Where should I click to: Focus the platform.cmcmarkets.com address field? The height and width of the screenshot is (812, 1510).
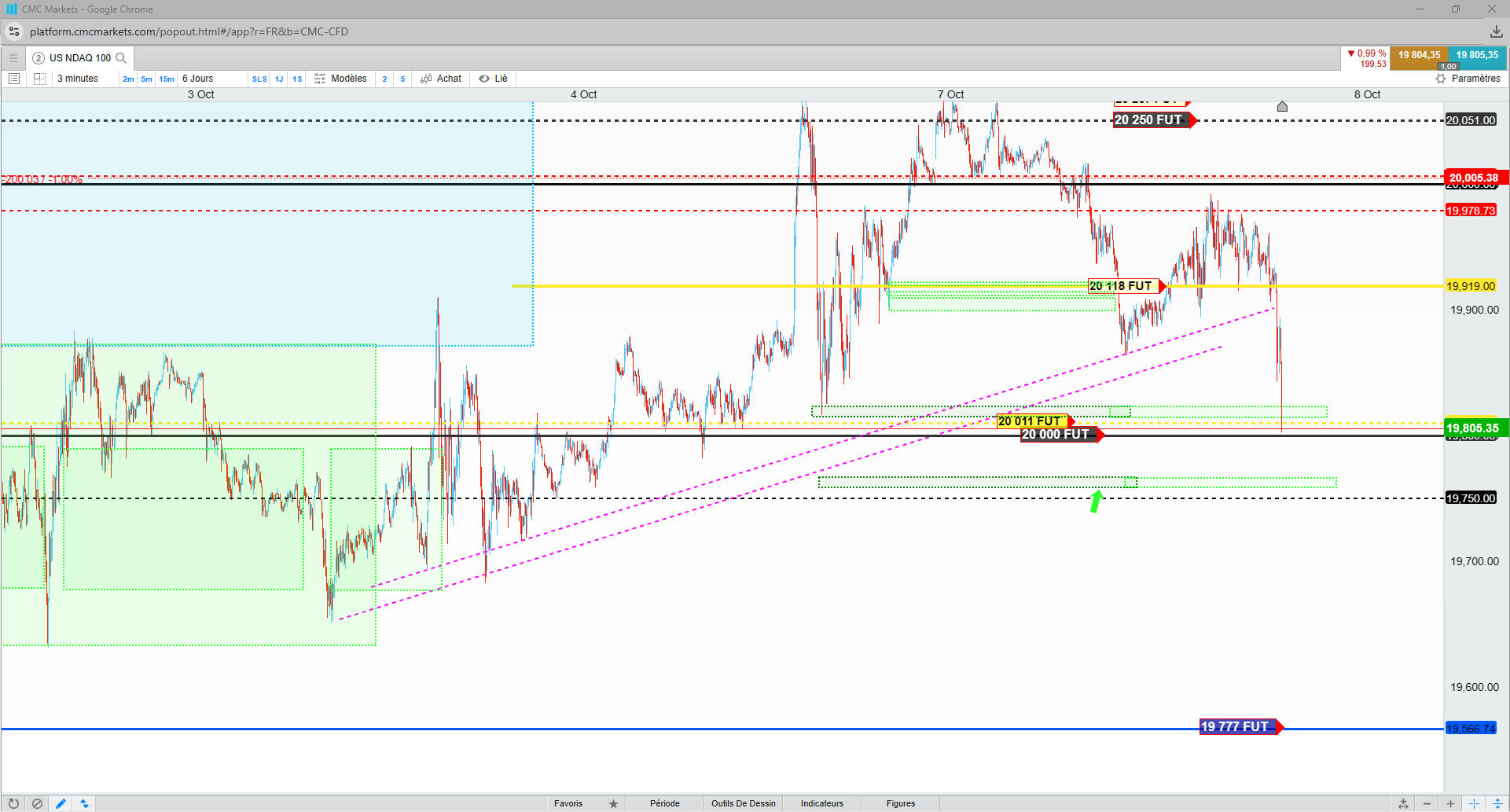point(189,31)
